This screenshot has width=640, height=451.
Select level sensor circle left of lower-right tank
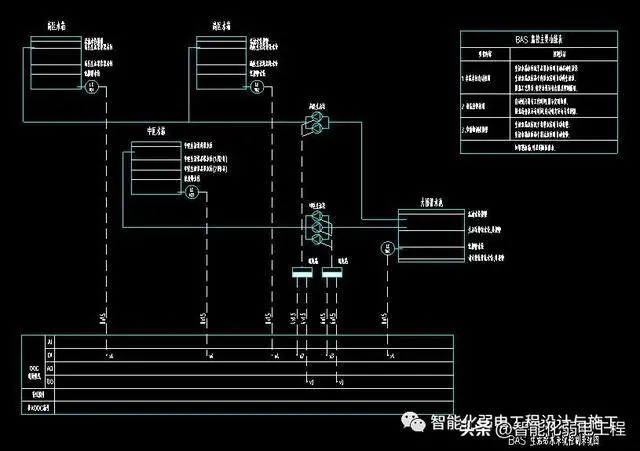pyautogui.click(x=388, y=248)
